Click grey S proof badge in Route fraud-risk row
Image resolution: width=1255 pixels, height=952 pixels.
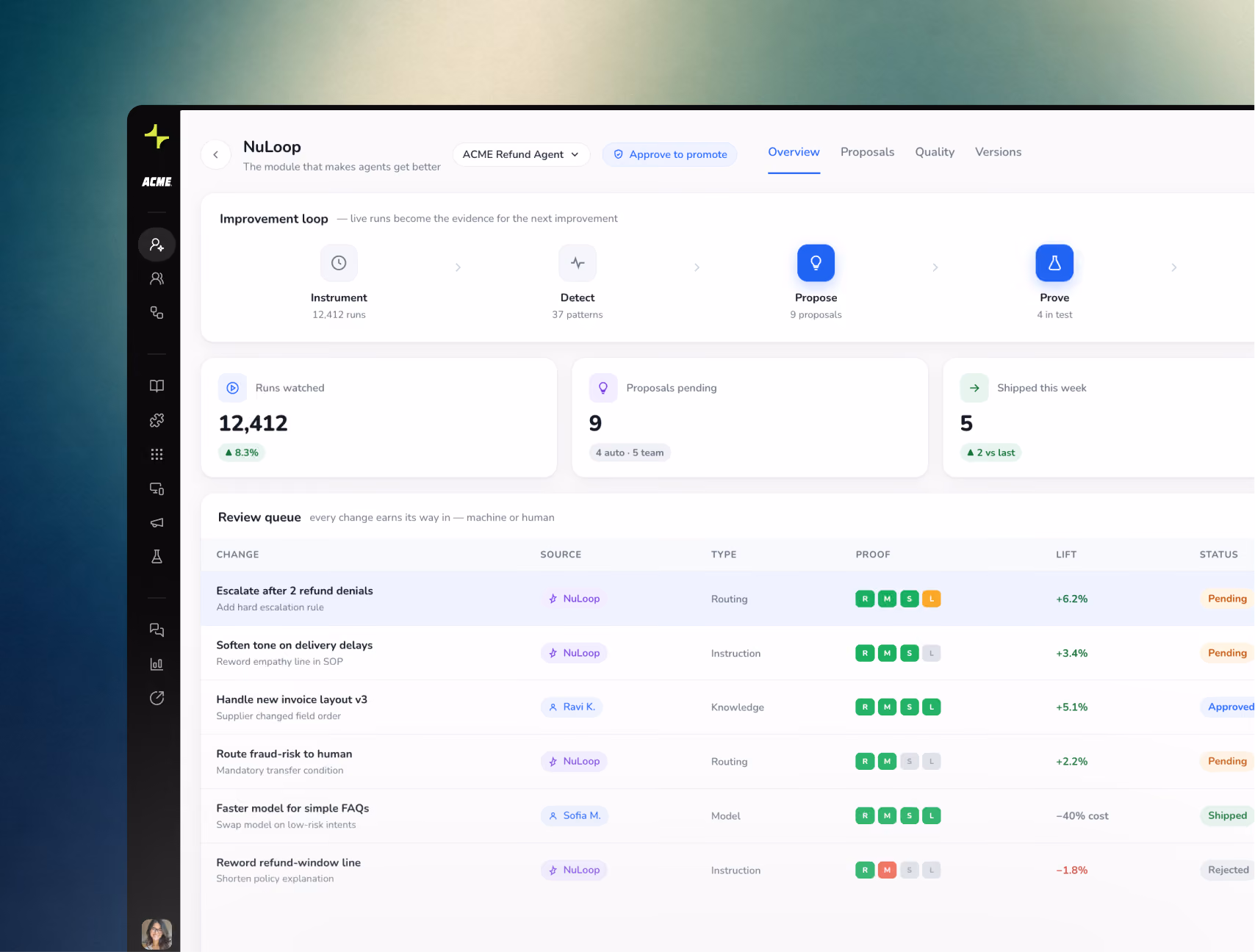coord(909,762)
